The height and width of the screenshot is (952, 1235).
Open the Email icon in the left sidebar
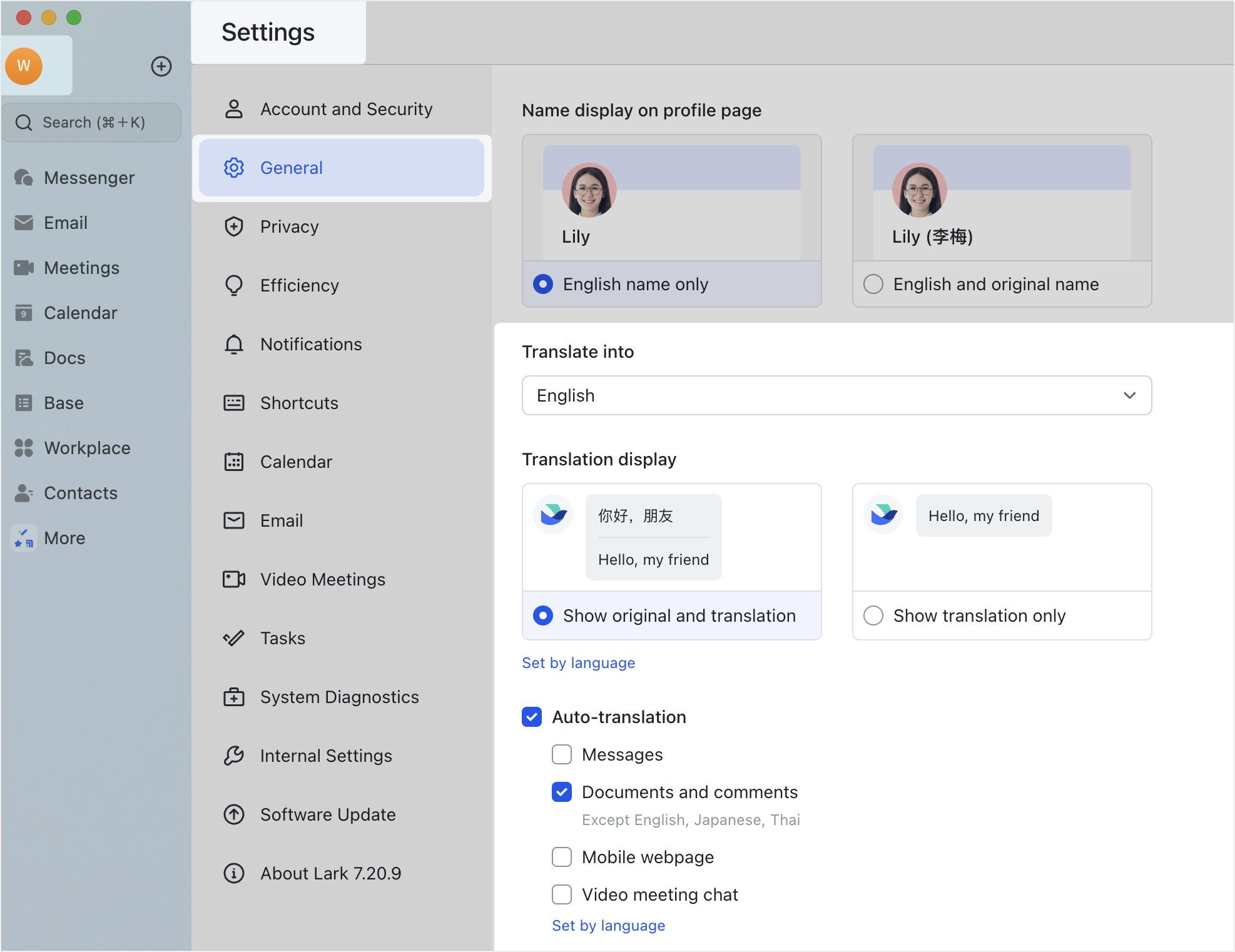click(x=65, y=223)
